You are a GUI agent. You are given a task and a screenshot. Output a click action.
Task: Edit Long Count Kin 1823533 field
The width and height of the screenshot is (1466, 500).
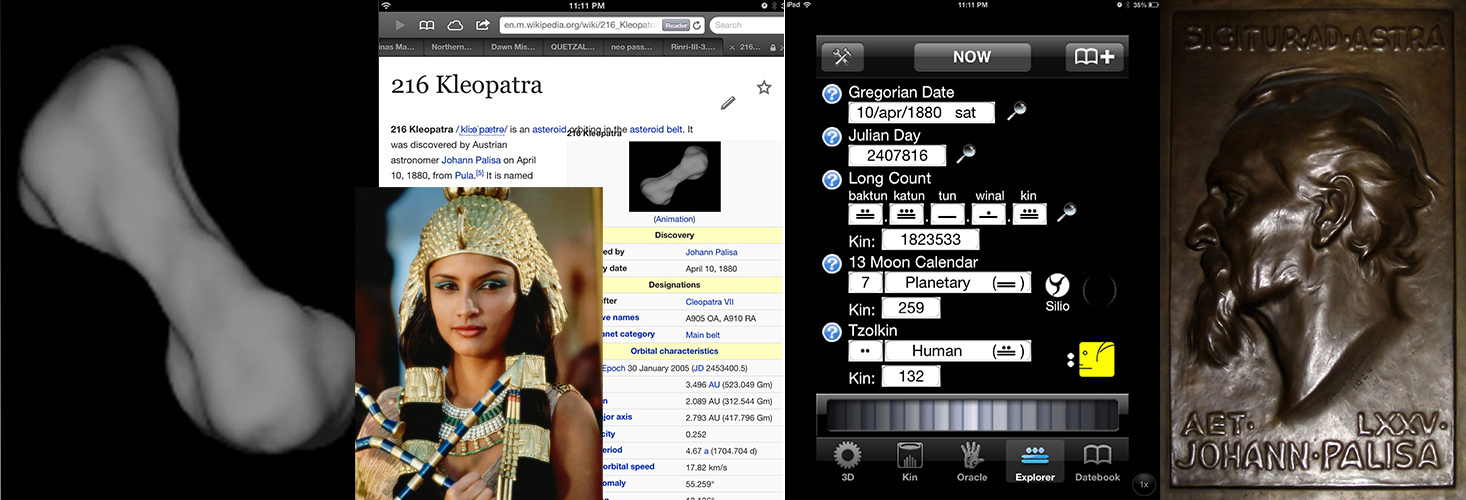point(930,240)
